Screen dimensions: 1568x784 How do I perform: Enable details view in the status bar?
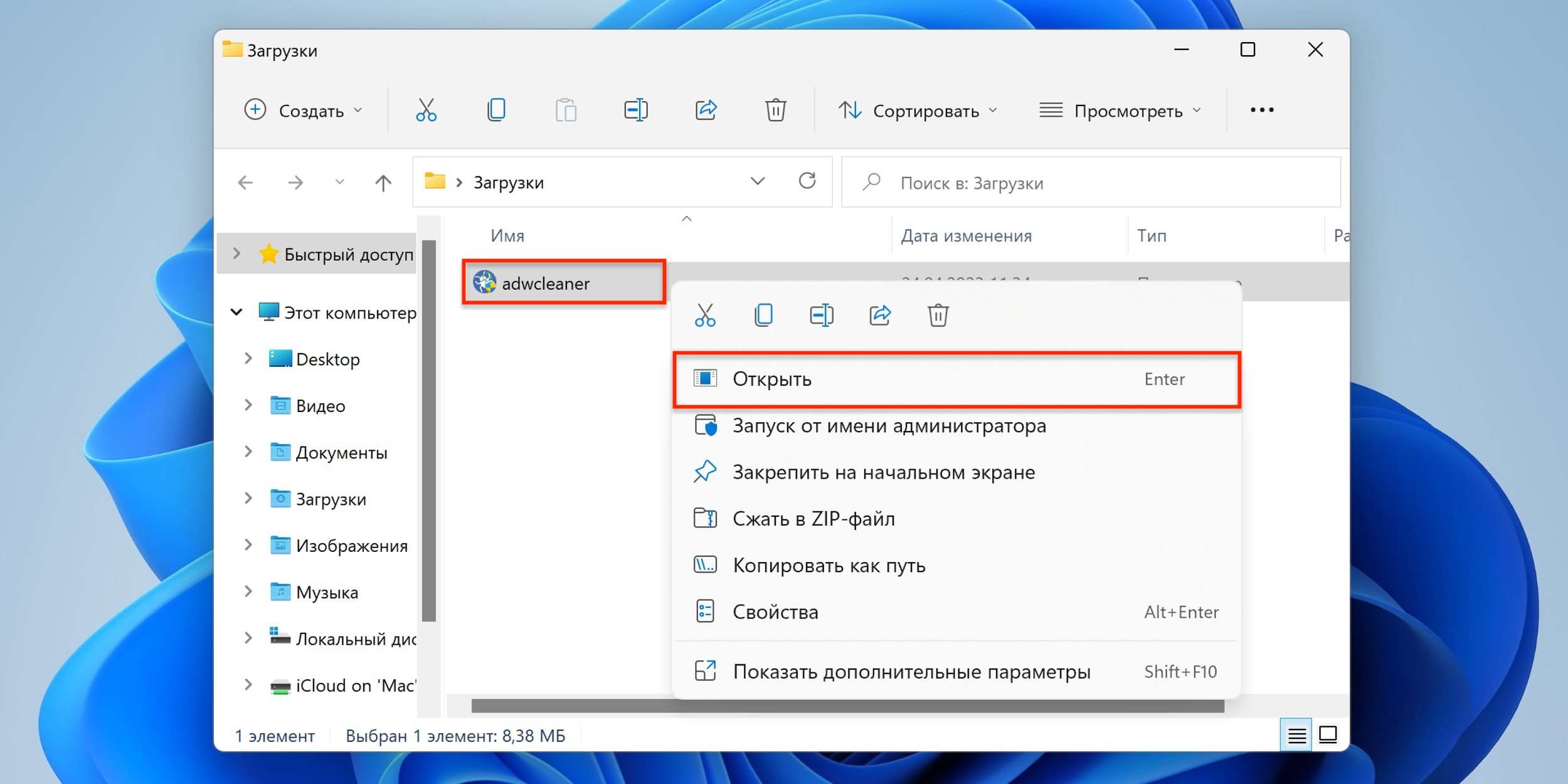[1296, 734]
